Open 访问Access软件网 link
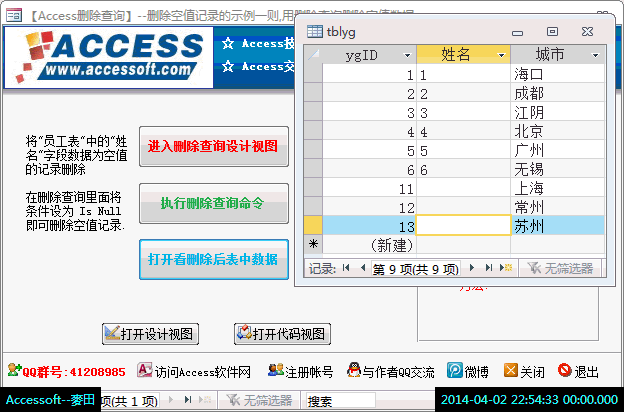Viewport: 624px width, 412px height. [x=203, y=372]
